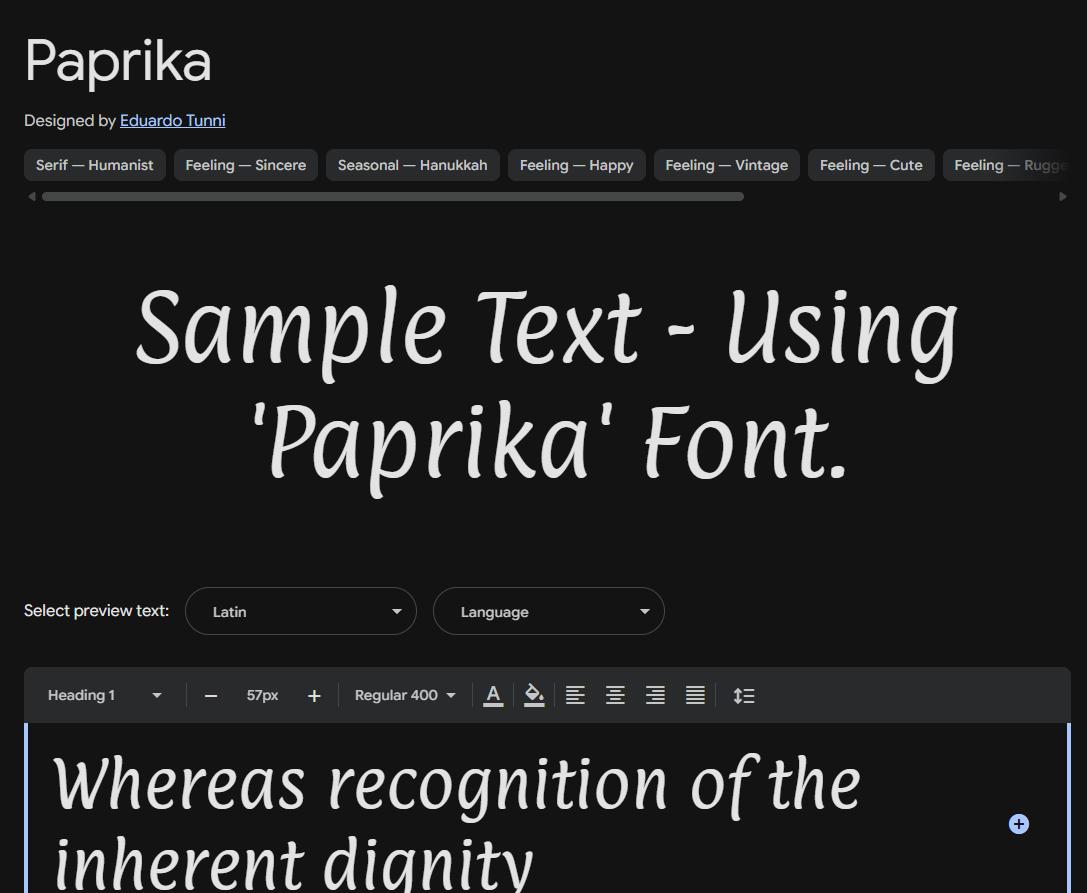Open the line height spacing control

[744, 695]
